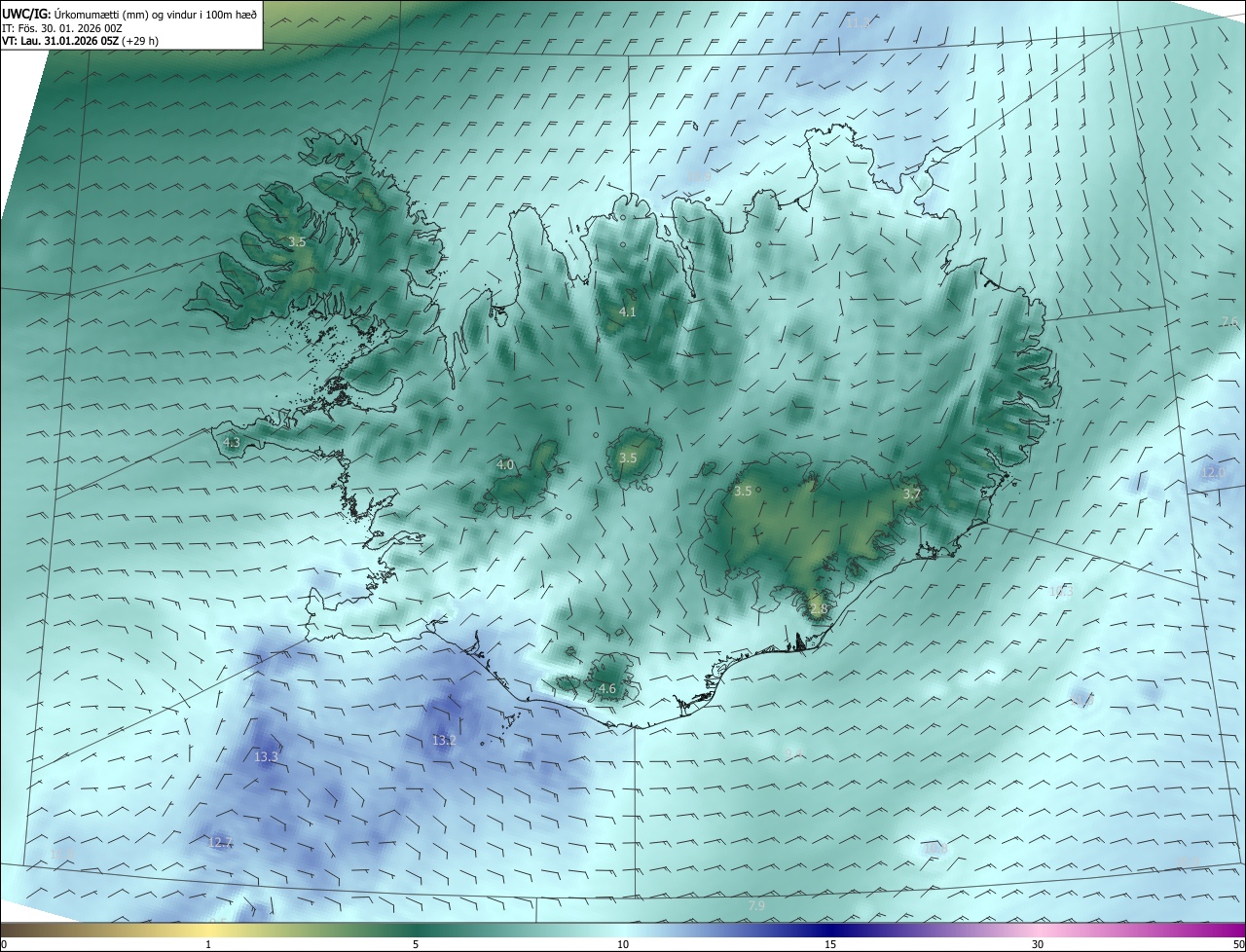The image size is (1246, 952).
Task: Click the 4.6 value label on the map
Action: 607,689
